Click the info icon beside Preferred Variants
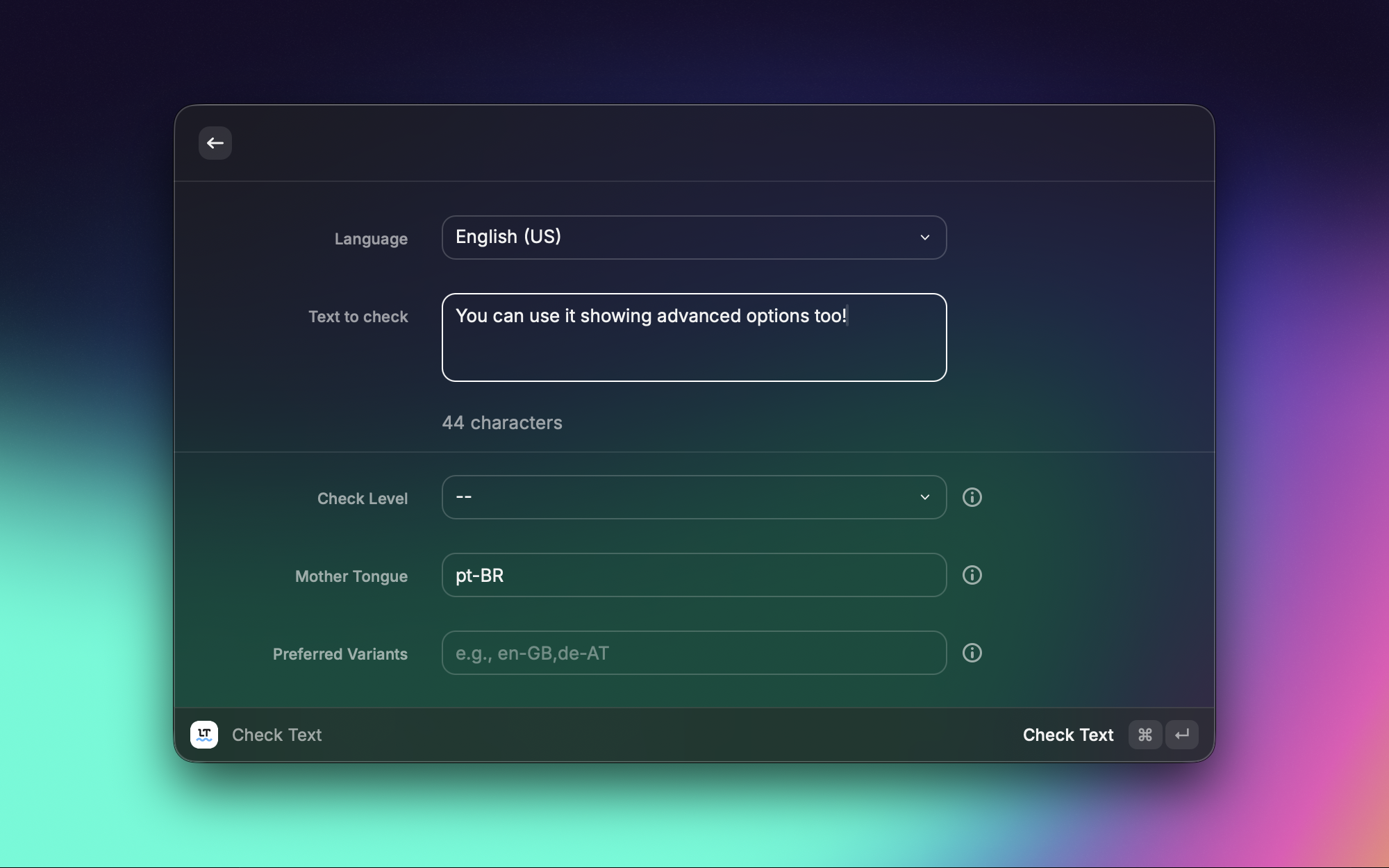The height and width of the screenshot is (868, 1389). pyautogui.click(x=972, y=653)
